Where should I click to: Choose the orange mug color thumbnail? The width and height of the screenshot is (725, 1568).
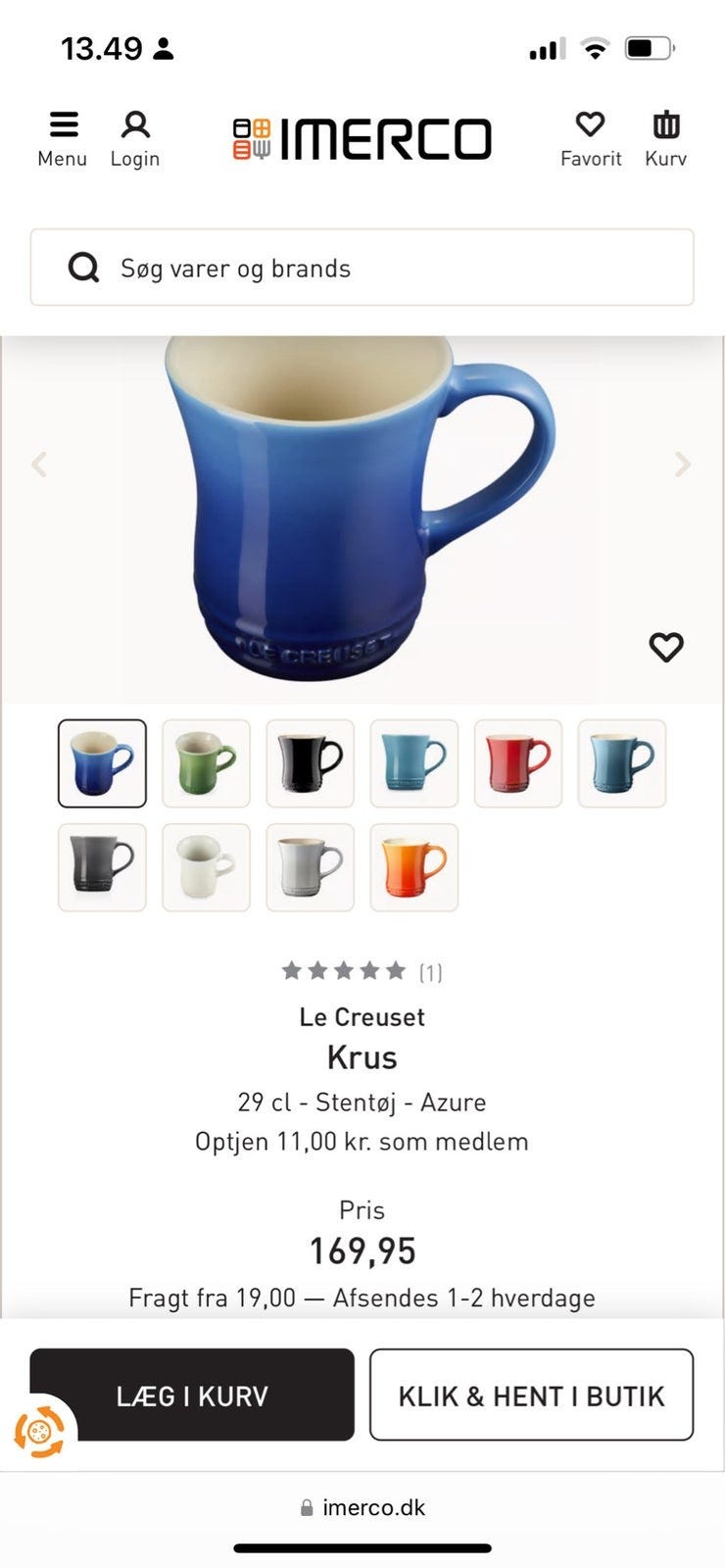tap(413, 867)
